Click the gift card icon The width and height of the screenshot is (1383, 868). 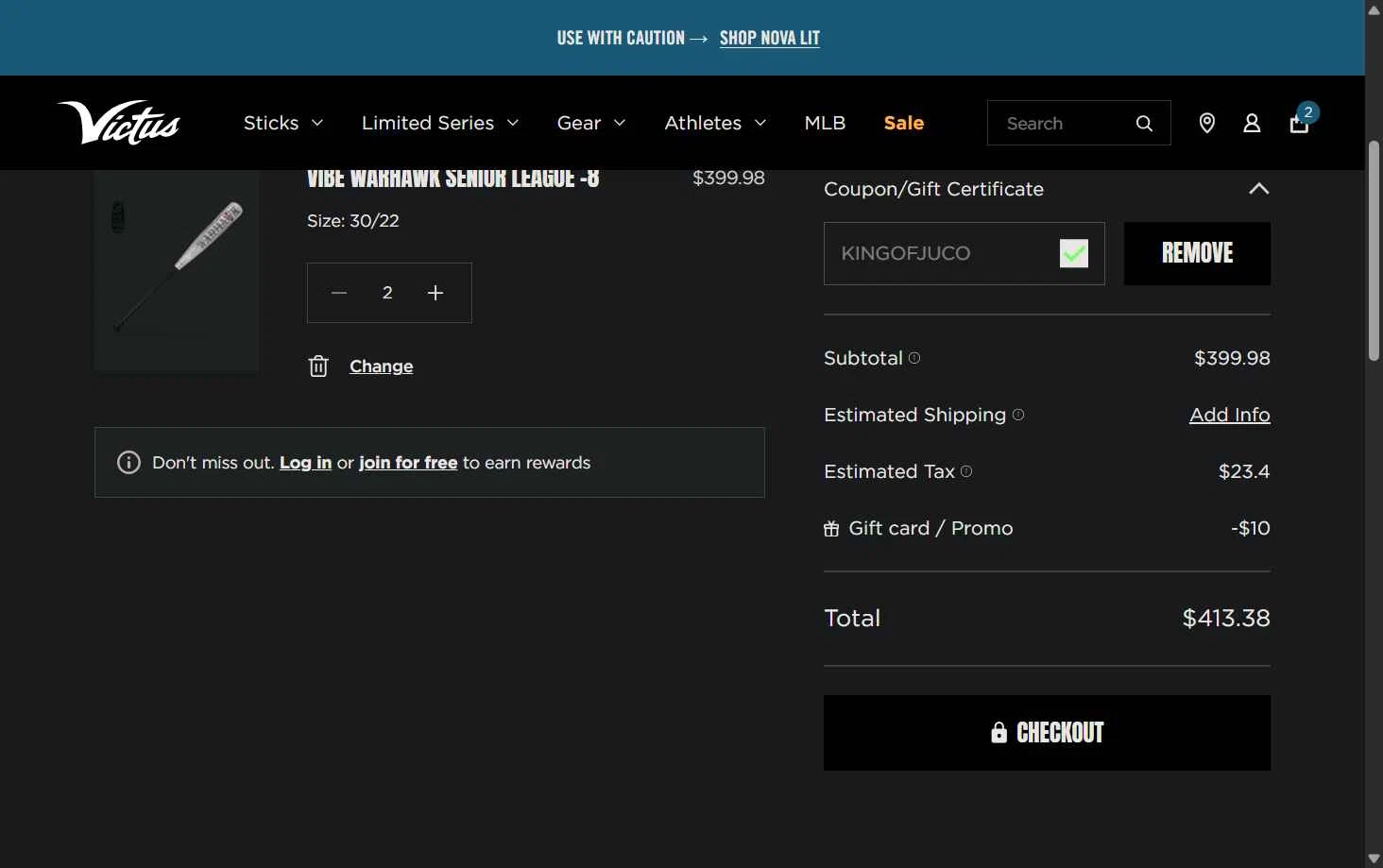click(x=831, y=529)
